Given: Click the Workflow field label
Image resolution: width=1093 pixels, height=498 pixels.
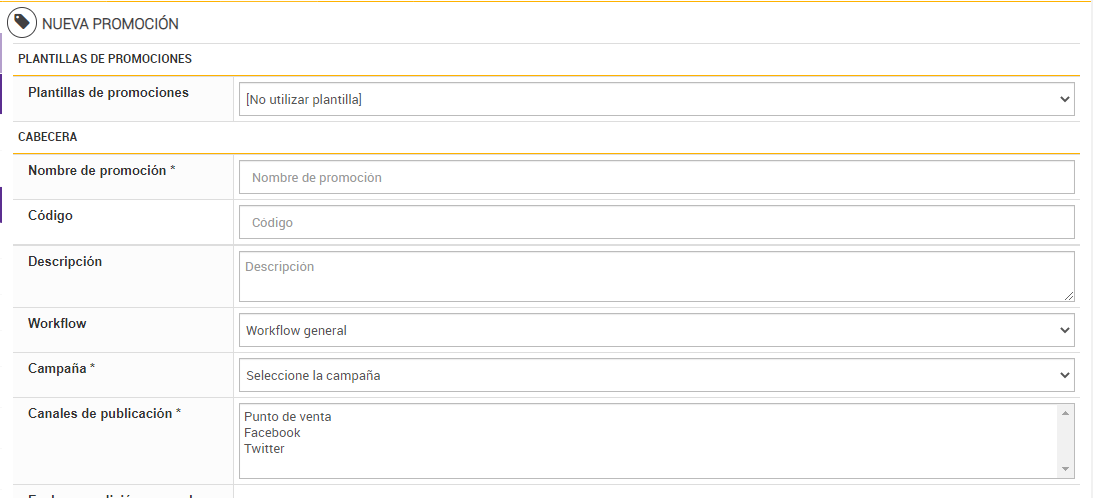Looking at the screenshot, I should tap(57, 324).
